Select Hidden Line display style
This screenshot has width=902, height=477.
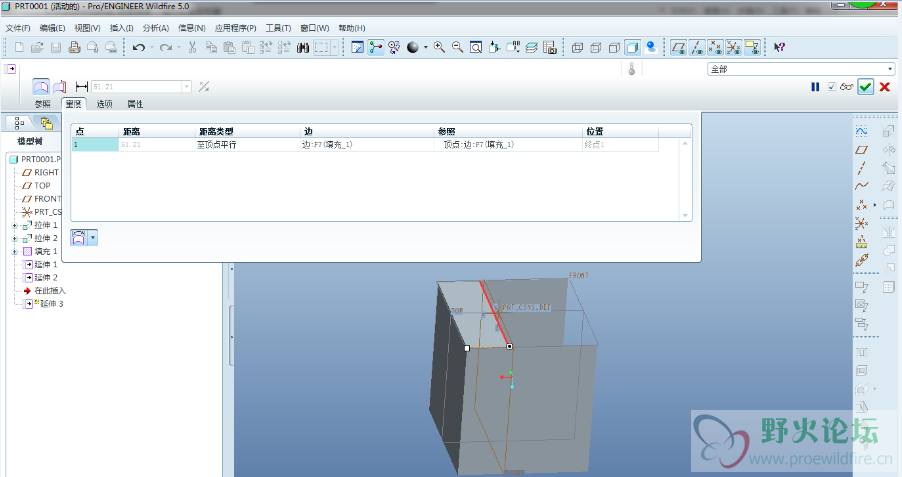(596, 48)
